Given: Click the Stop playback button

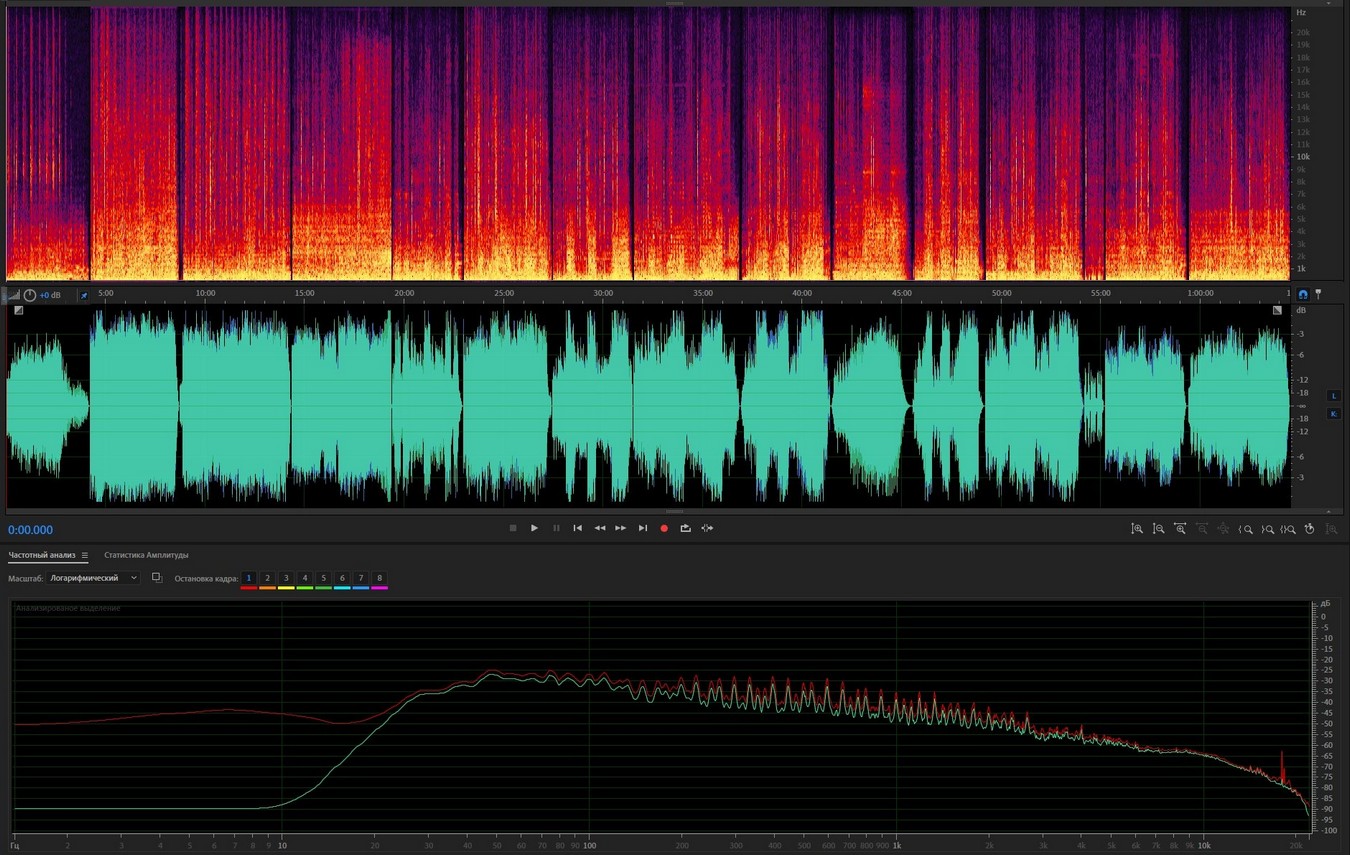Looking at the screenshot, I should [x=513, y=528].
